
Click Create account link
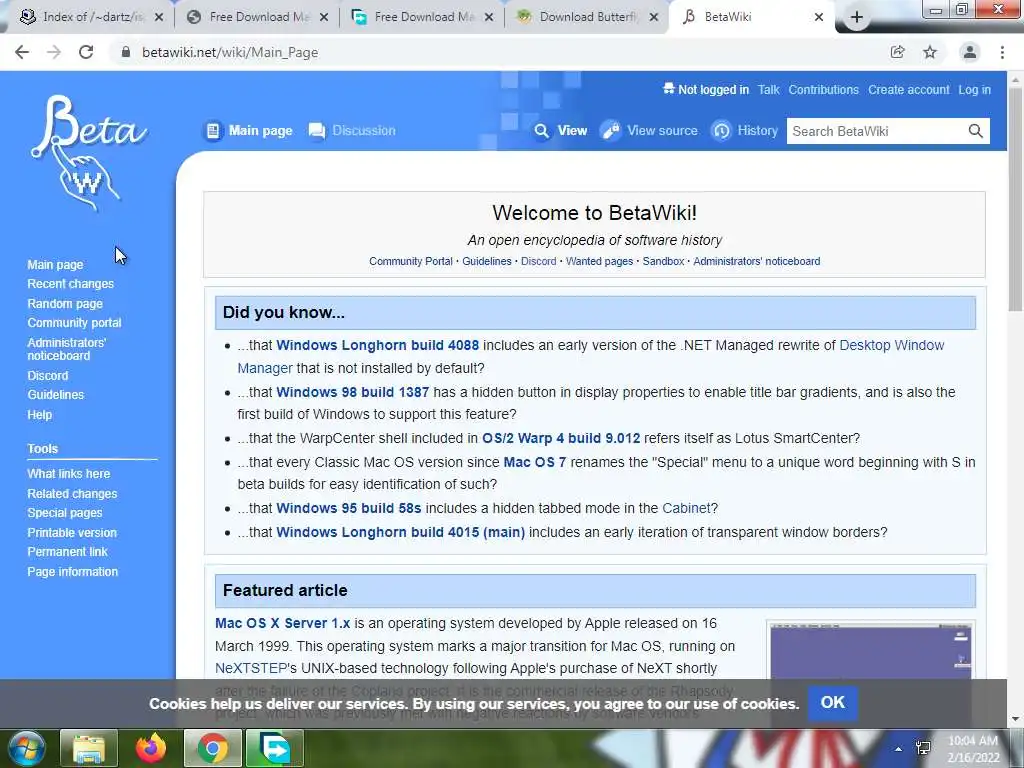pyautogui.click(x=908, y=89)
